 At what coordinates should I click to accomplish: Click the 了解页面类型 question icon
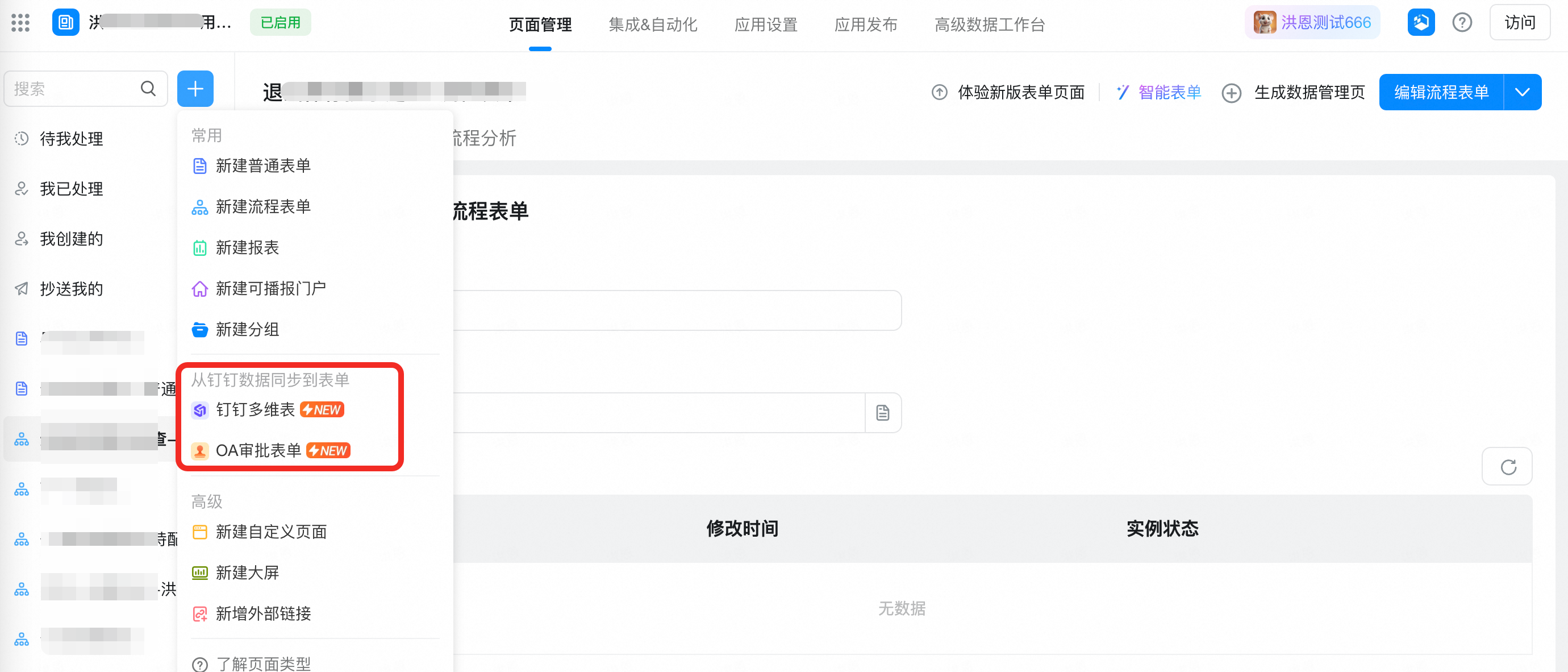(x=199, y=663)
